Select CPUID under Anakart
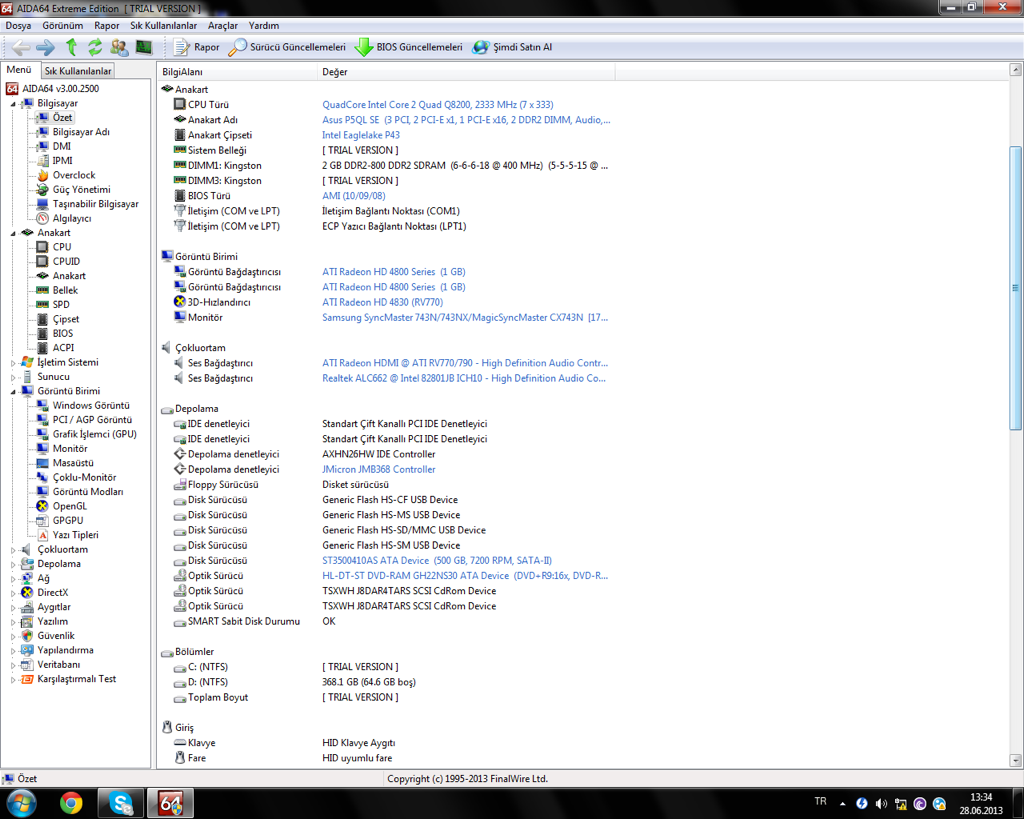 tap(67, 261)
